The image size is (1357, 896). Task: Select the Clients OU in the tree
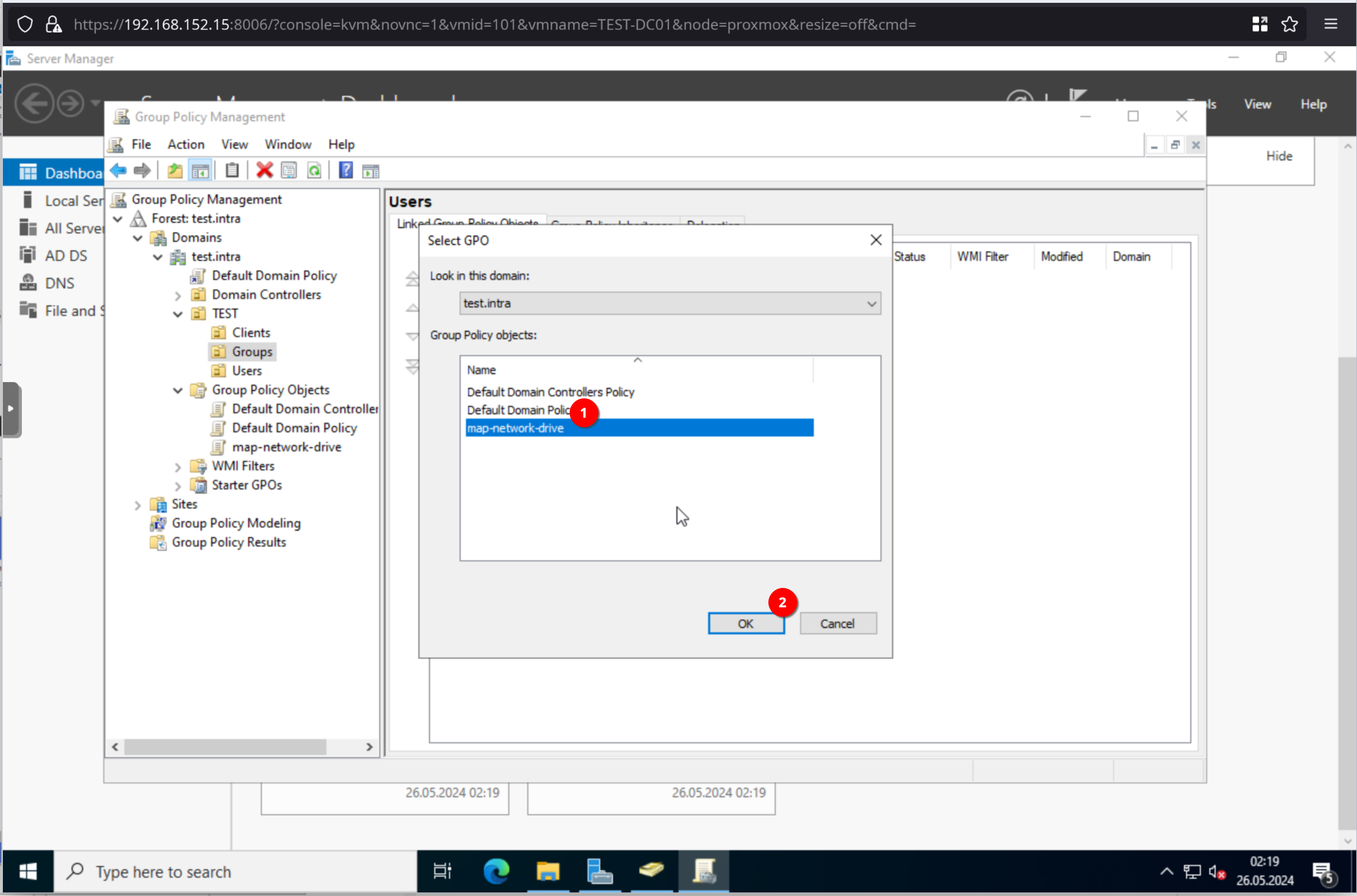coord(251,333)
